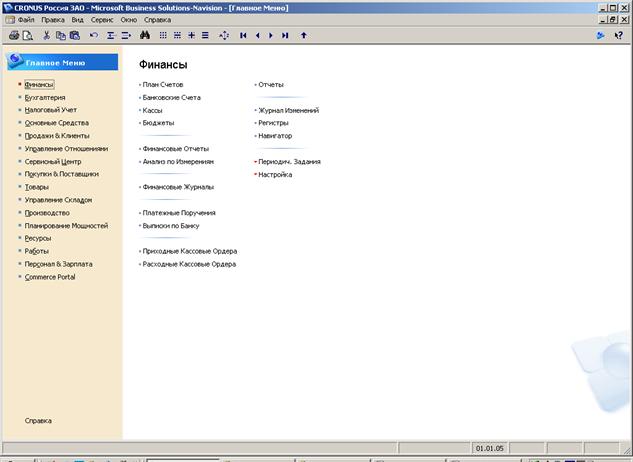The image size is (633, 462).
Task: Open План Счетов link
Action: coord(163,84)
